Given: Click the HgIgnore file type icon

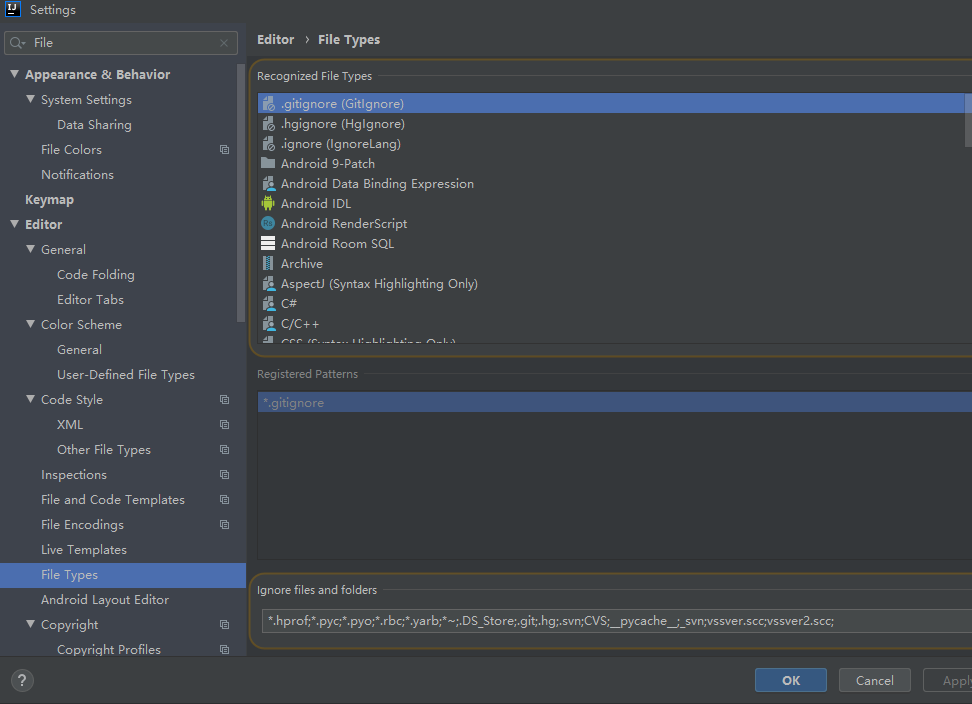Looking at the screenshot, I should click(x=268, y=123).
